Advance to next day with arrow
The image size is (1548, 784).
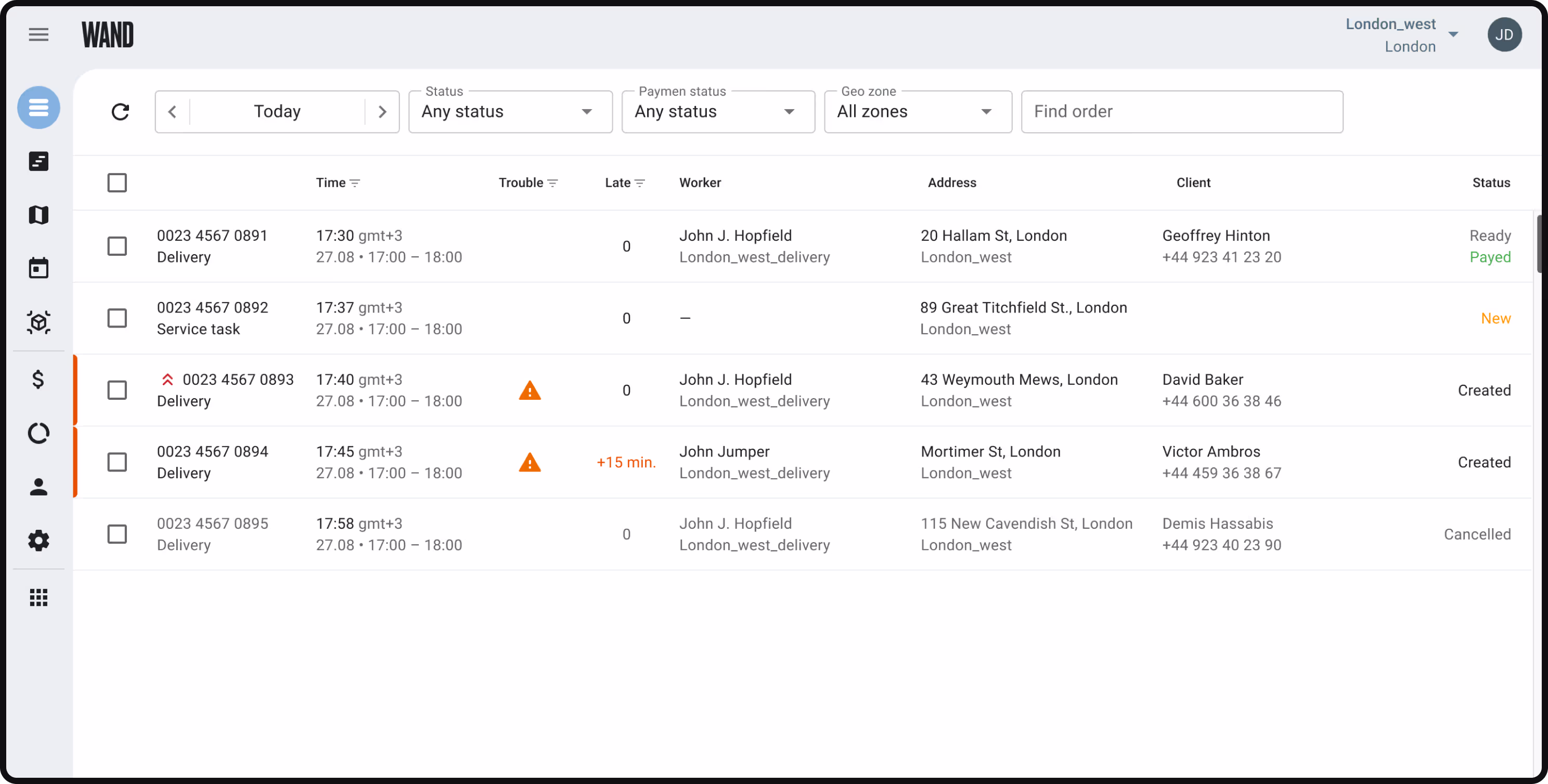[x=383, y=112]
